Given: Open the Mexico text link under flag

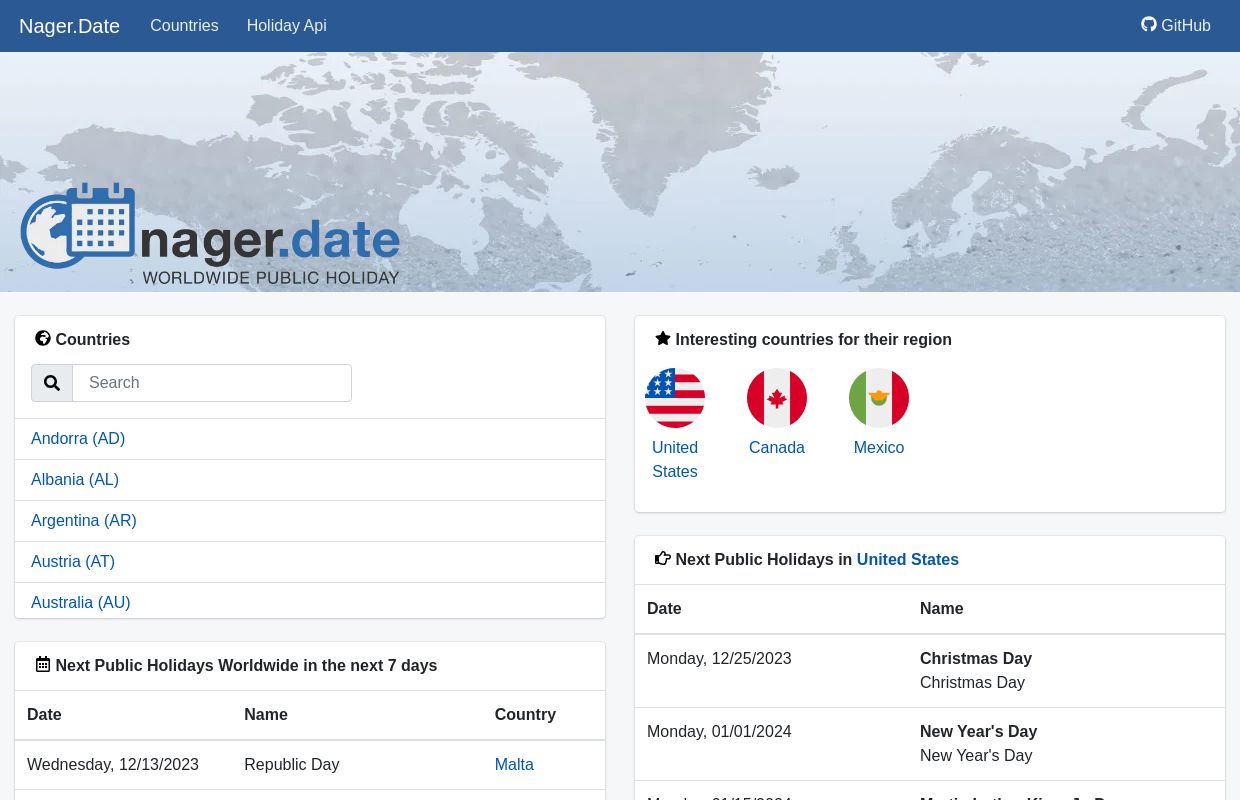Looking at the screenshot, I should tap(879, 448).
